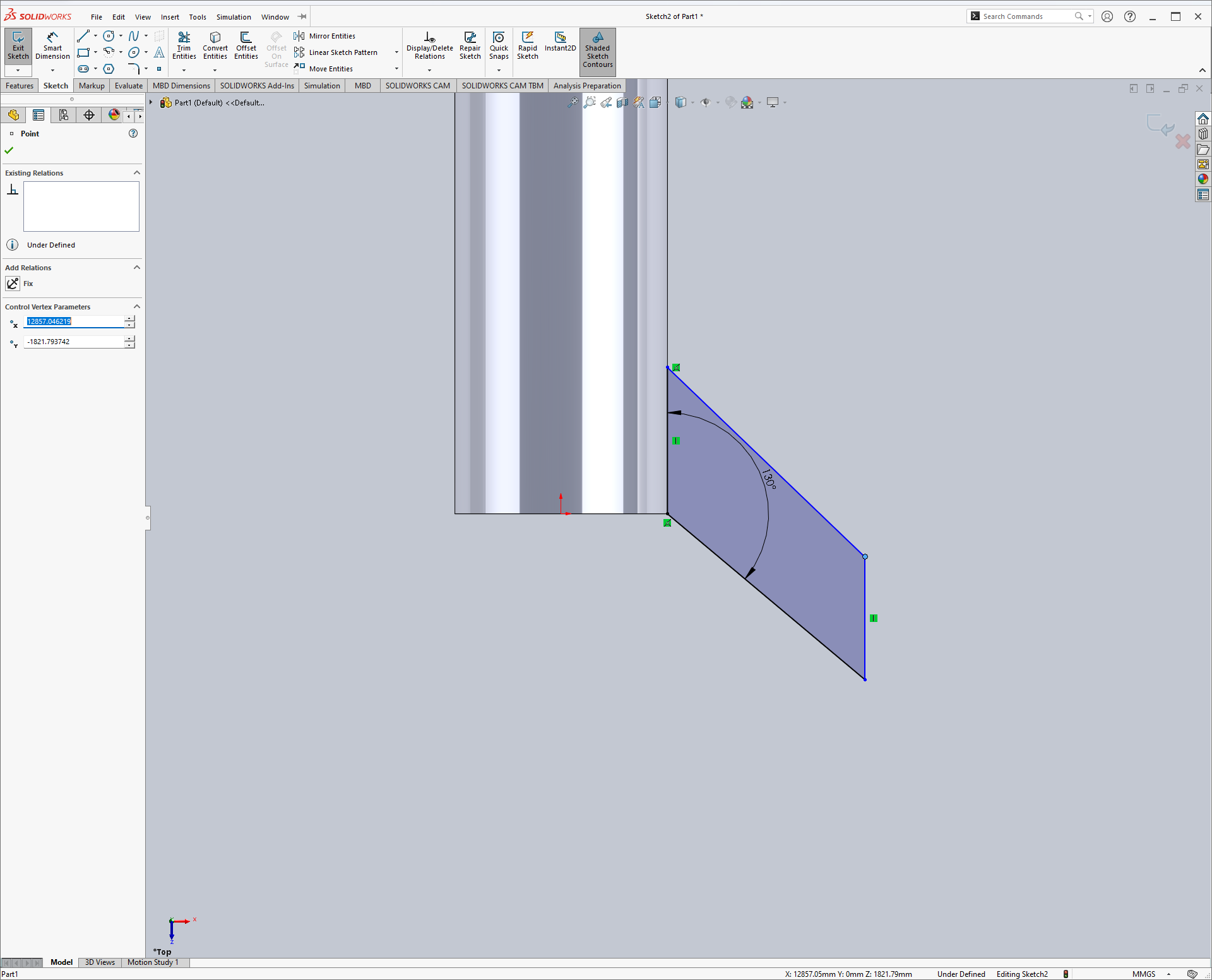Open the Insert menu
1212x980 pixels.
tap(170, 17)
